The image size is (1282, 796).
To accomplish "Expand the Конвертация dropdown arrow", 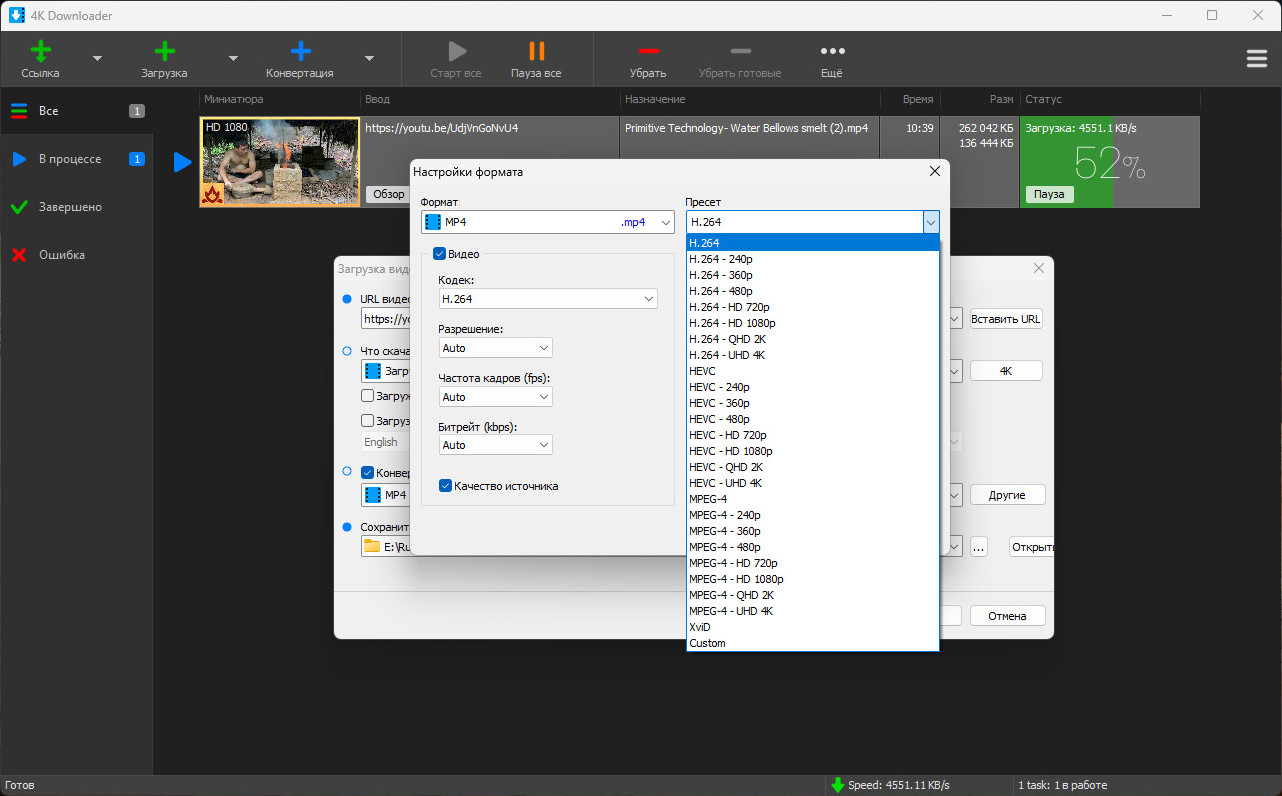I will click(x=369, y=58).
